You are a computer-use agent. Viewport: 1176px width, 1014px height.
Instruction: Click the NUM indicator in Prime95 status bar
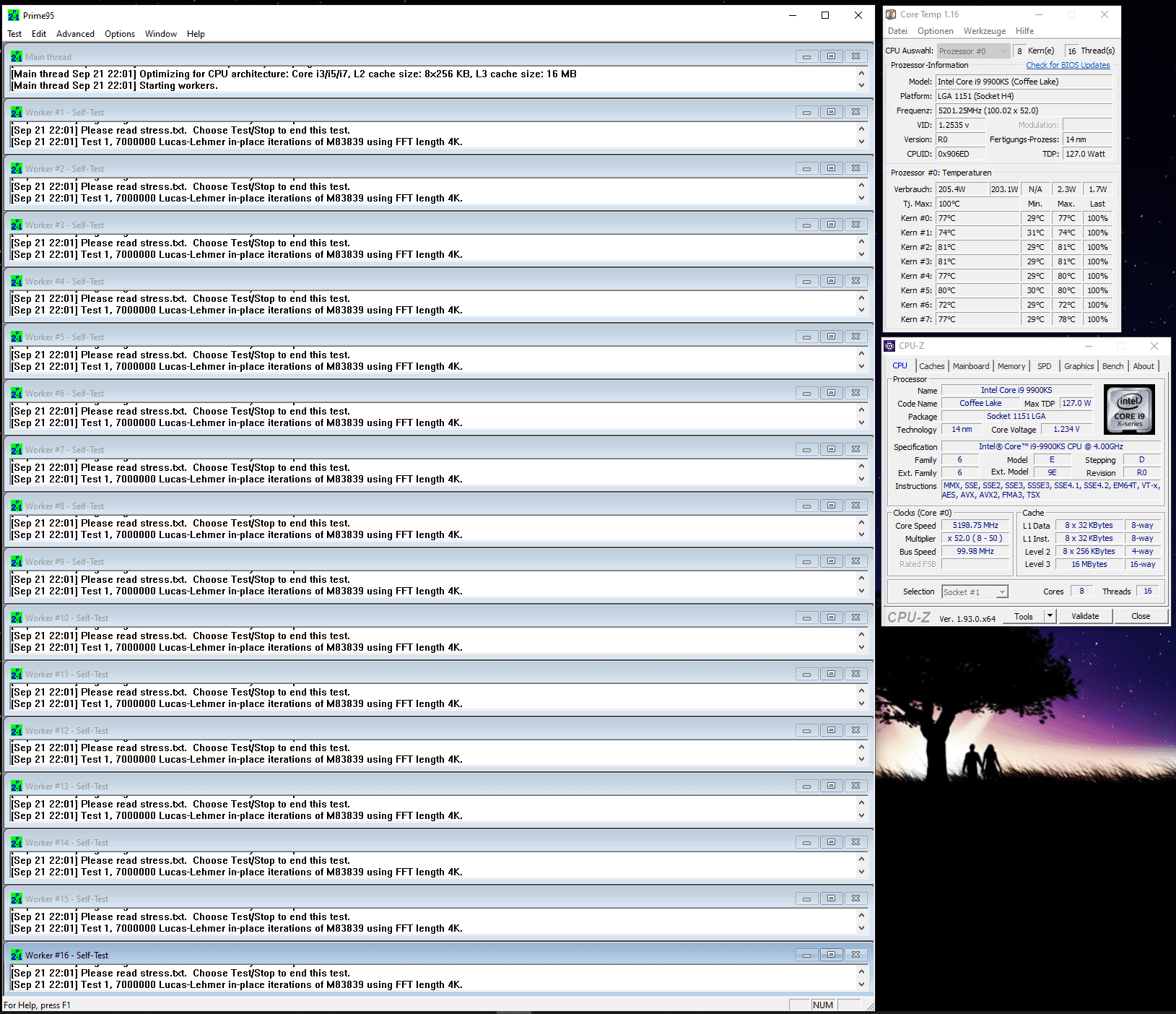pos(823,1005)
